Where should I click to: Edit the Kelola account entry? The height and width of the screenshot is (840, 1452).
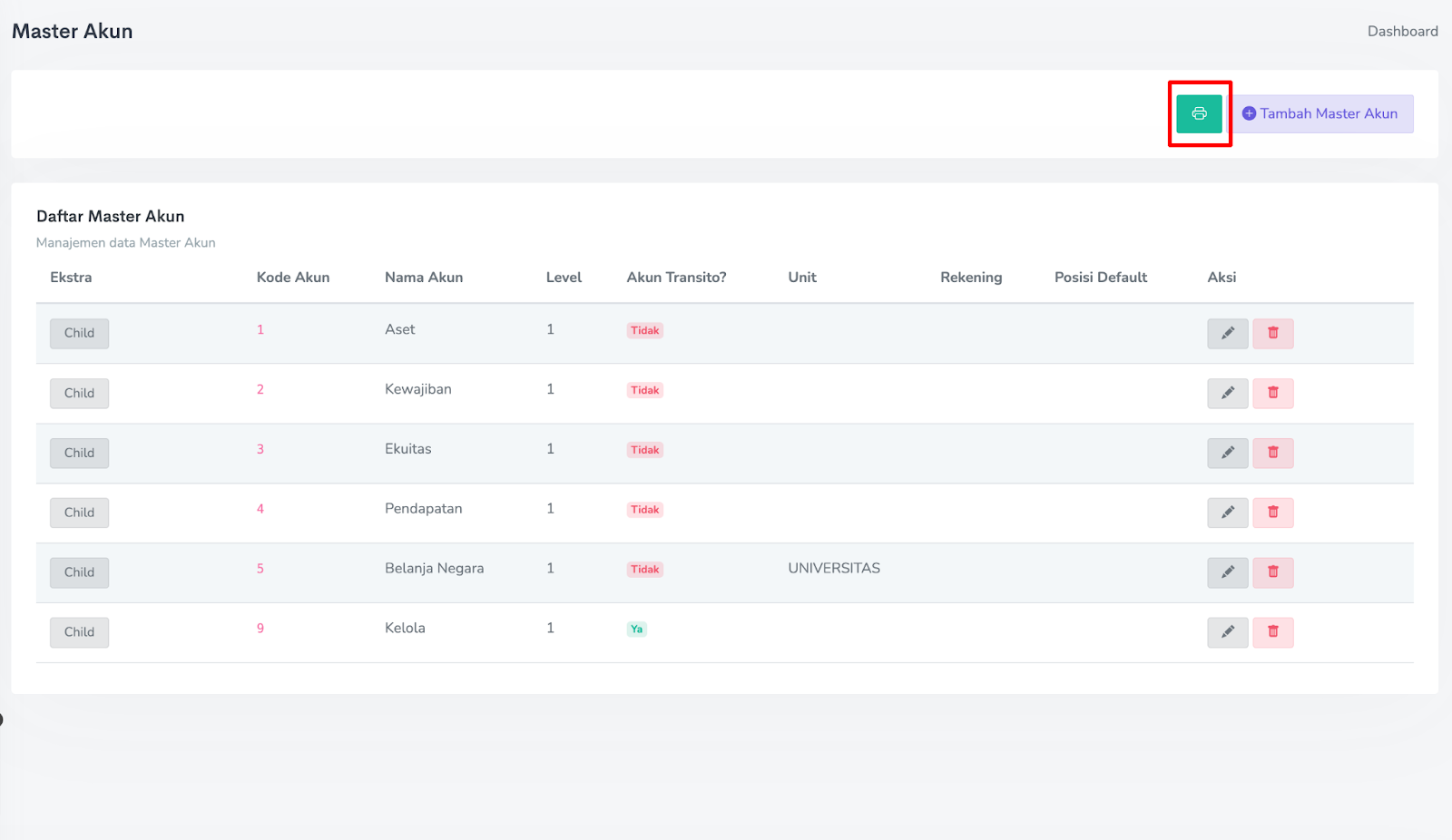(x=1227, y=632)
